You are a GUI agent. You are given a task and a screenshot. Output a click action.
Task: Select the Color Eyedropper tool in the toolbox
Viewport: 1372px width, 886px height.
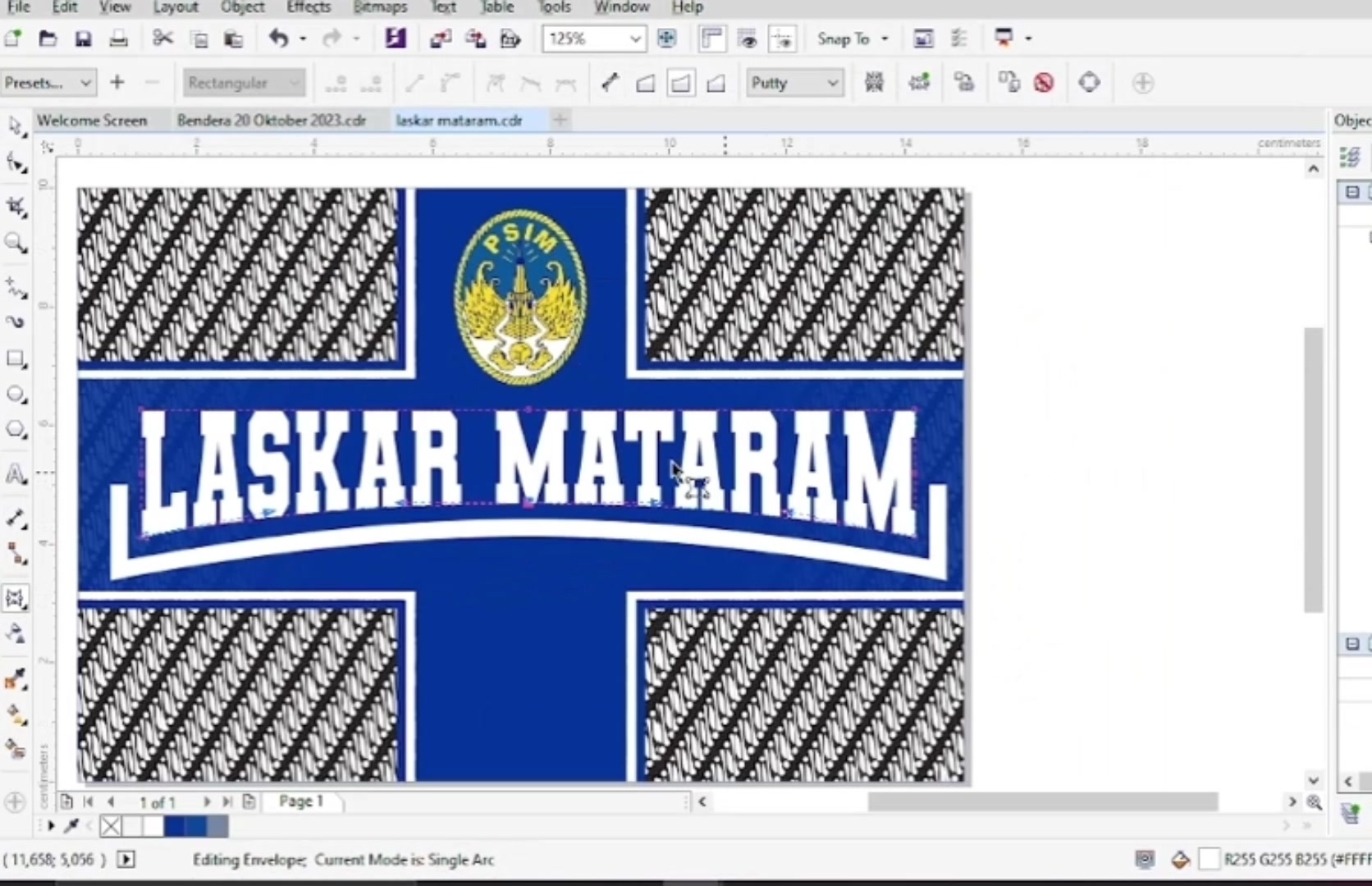[16, 679]
